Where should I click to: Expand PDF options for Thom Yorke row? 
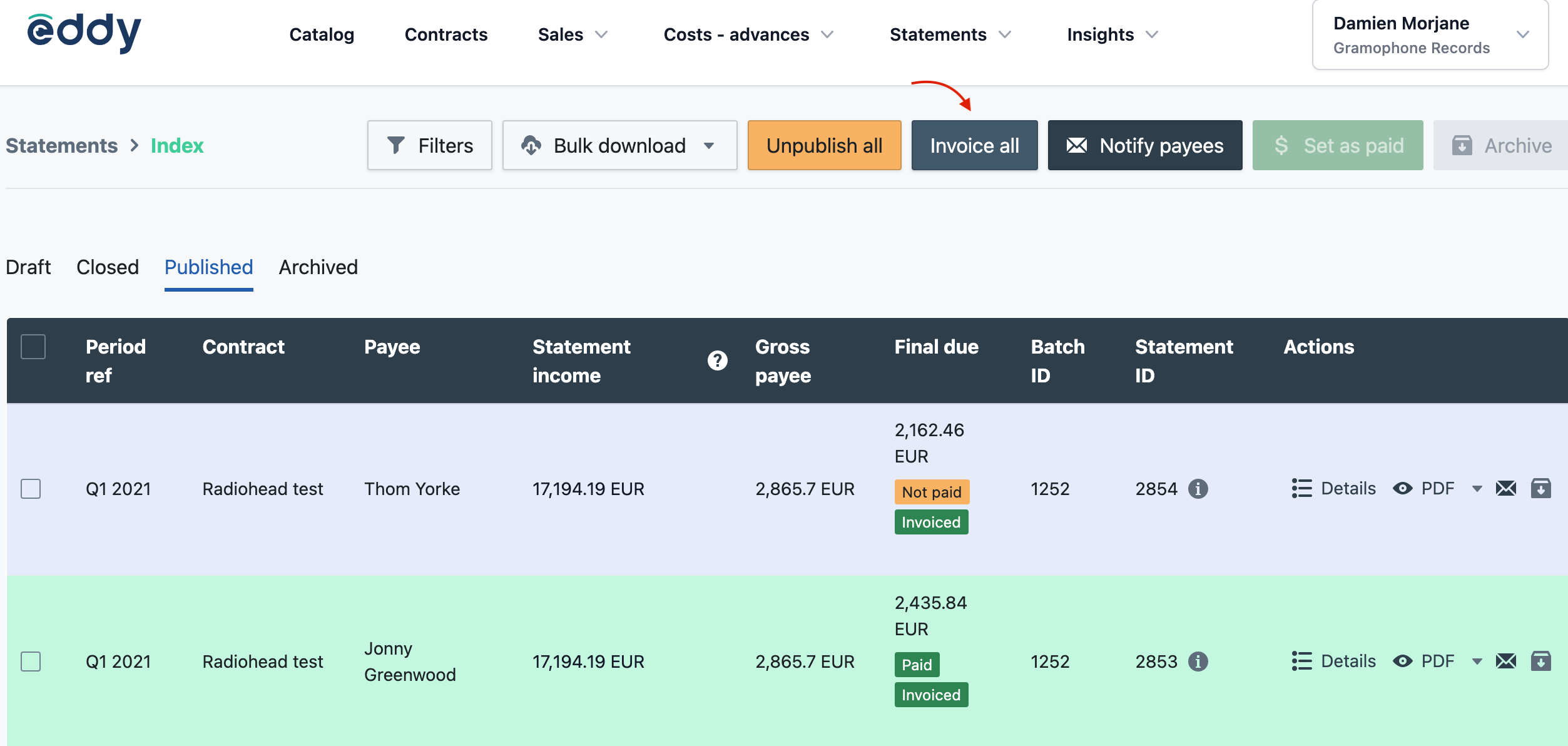point(1477,489)
